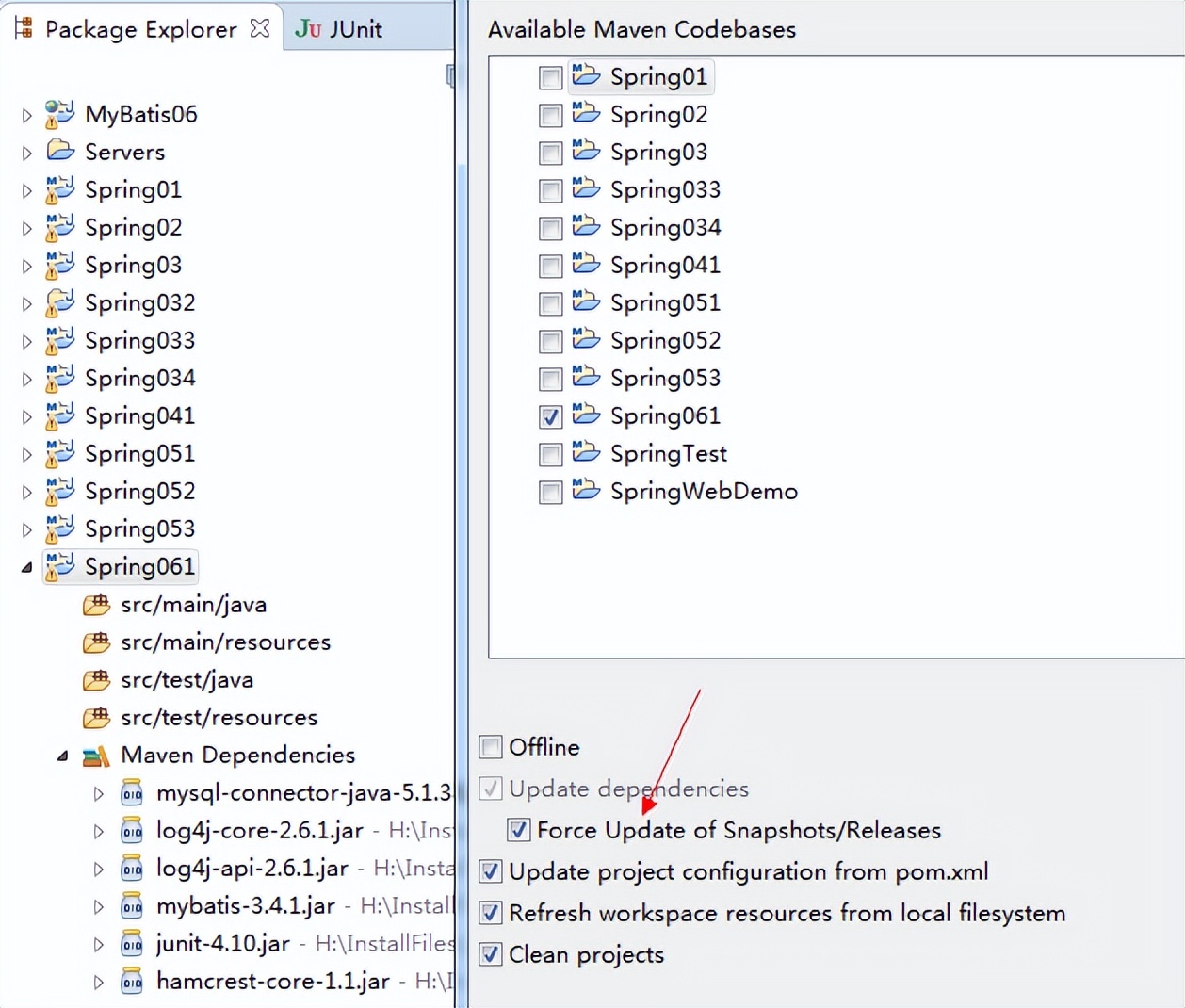This screenshot has width=1185, height=1008.
Task: Check the Spring01 codebase checkbox
Action: (x=551, y=77)
